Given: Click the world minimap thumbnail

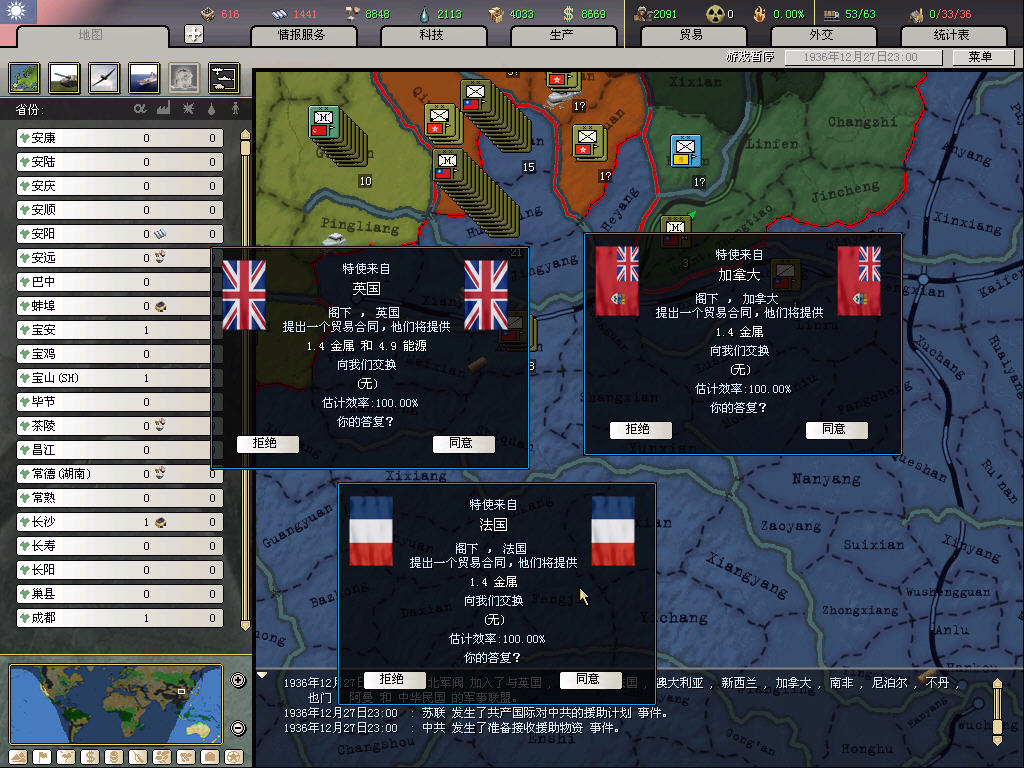Looking at the screenshot, I should (116, 704).
